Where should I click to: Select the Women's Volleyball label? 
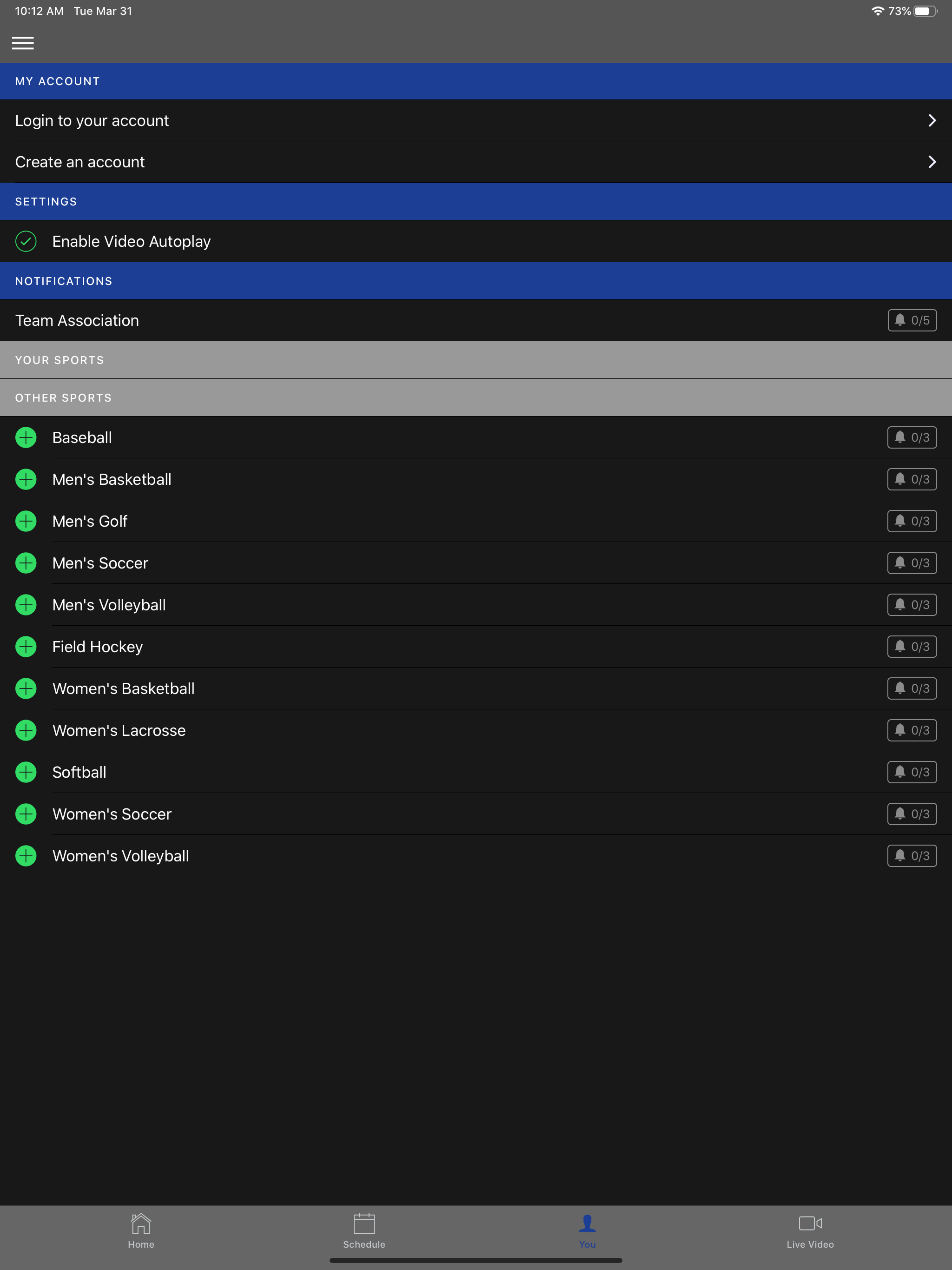pyautogui.click(x=120, y=856)
